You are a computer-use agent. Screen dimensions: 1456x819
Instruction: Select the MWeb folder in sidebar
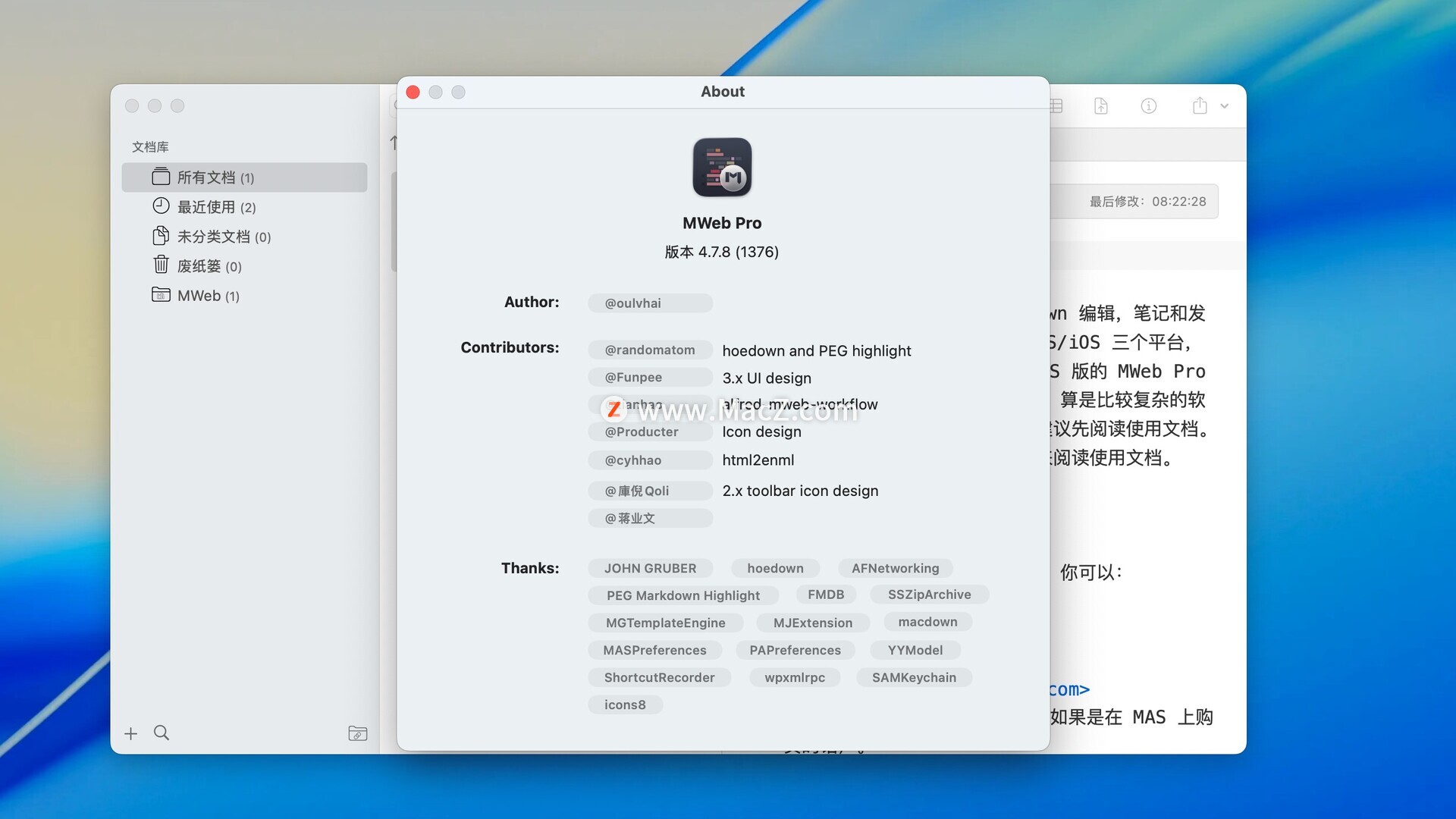click(x=208, y=296)
